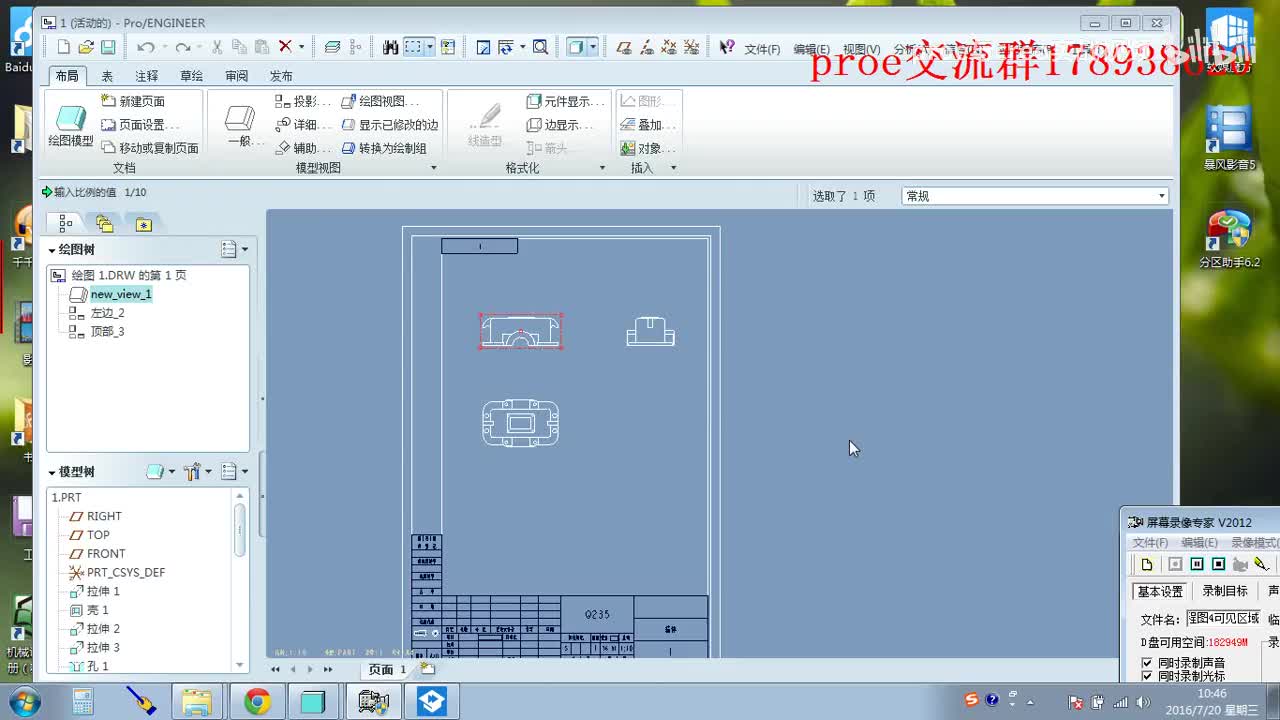The height and width of the screenshot is (720, 1280).
Task: Click 新建页面 to add a new sheet
Action: pyautogui.click(x=133, y=101)
